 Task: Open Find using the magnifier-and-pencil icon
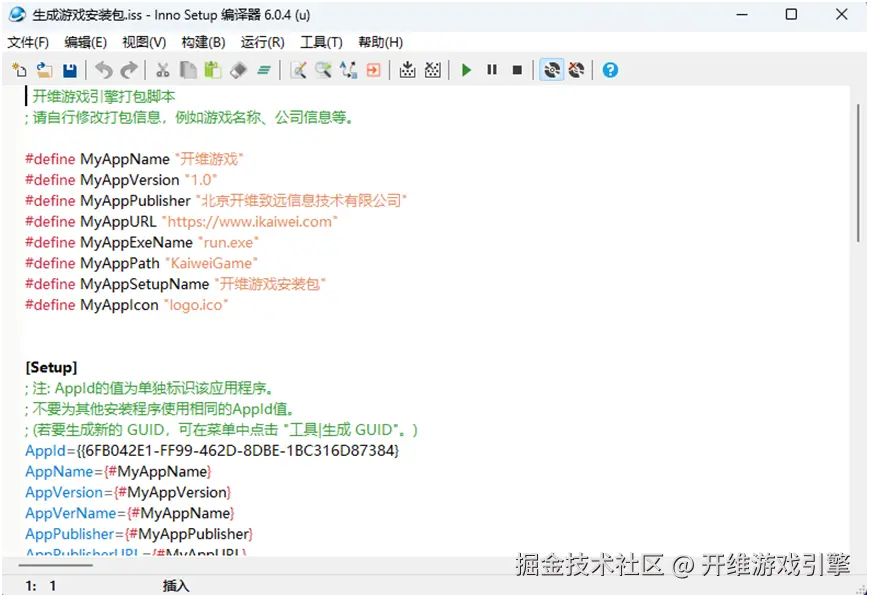coord(298,70)
